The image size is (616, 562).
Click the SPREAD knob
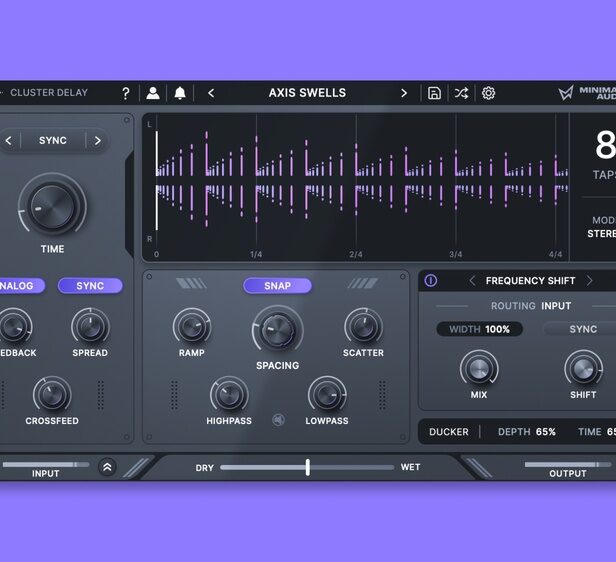click(x=90, y=327)
